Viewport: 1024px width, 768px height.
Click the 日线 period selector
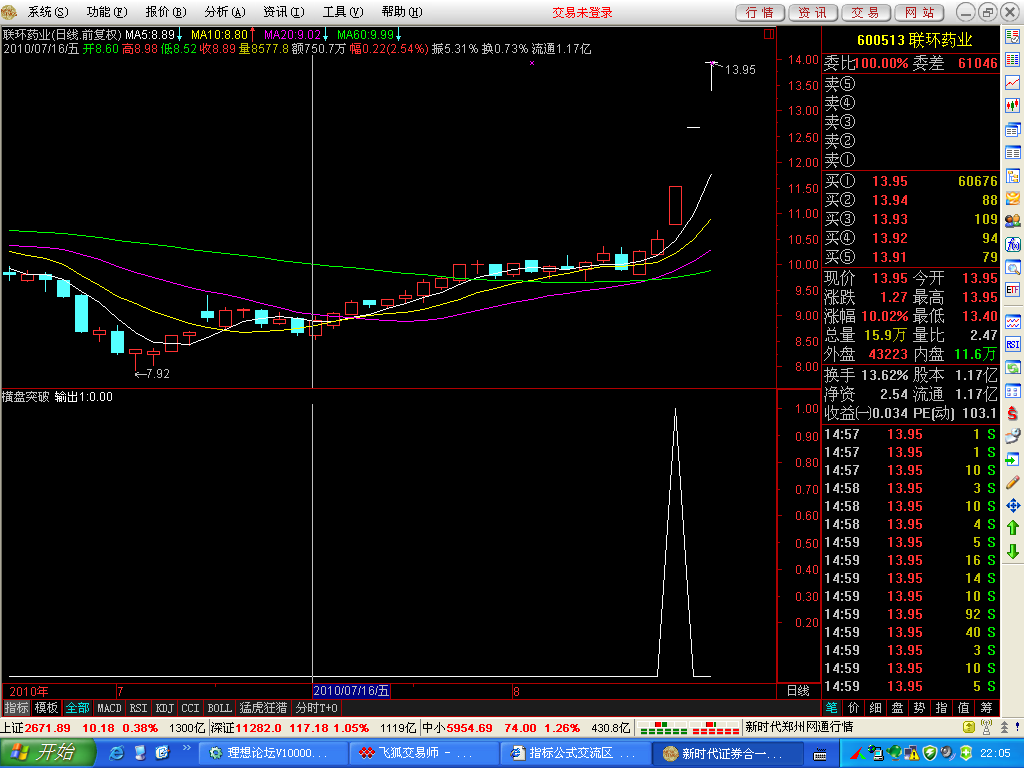[798, 691]
